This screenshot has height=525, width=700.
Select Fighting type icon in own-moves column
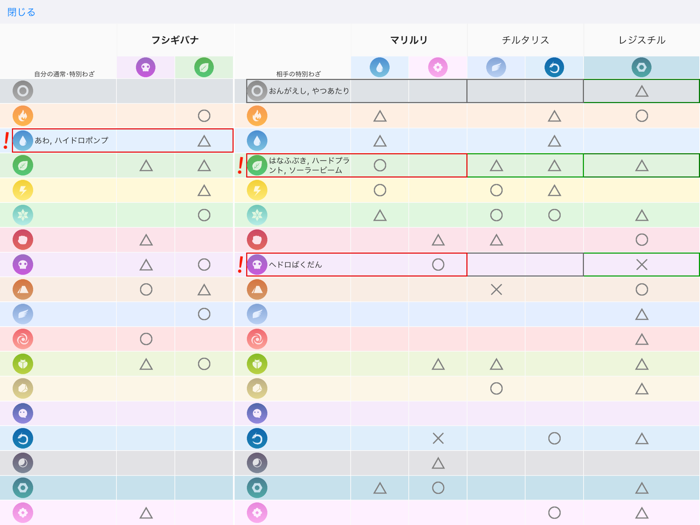click(x=23, y=240)
